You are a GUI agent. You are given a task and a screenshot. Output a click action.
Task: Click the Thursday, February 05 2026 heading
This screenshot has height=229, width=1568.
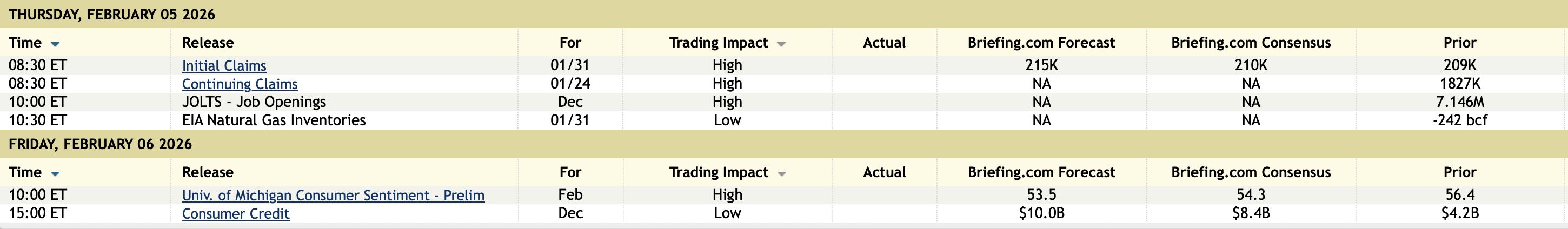point(112,15)
